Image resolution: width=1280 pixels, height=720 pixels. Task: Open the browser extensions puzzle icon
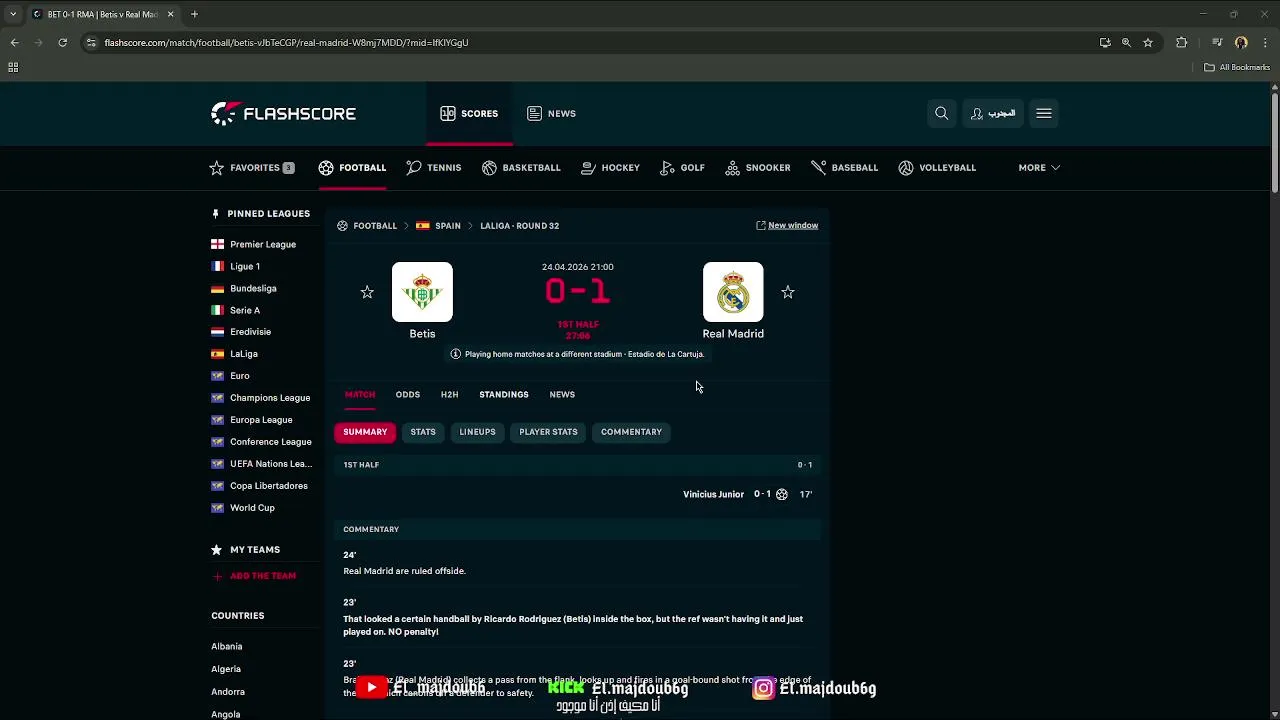point(1182,42)
